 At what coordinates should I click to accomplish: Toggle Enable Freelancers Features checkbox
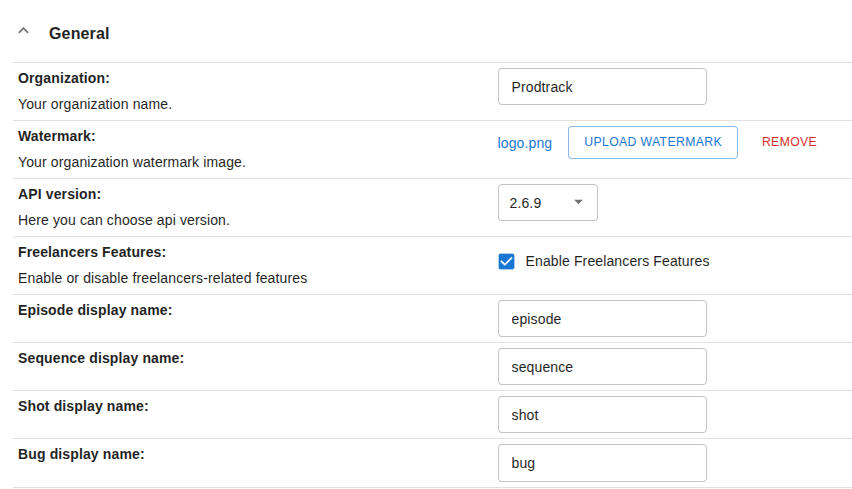click(506, 261)
